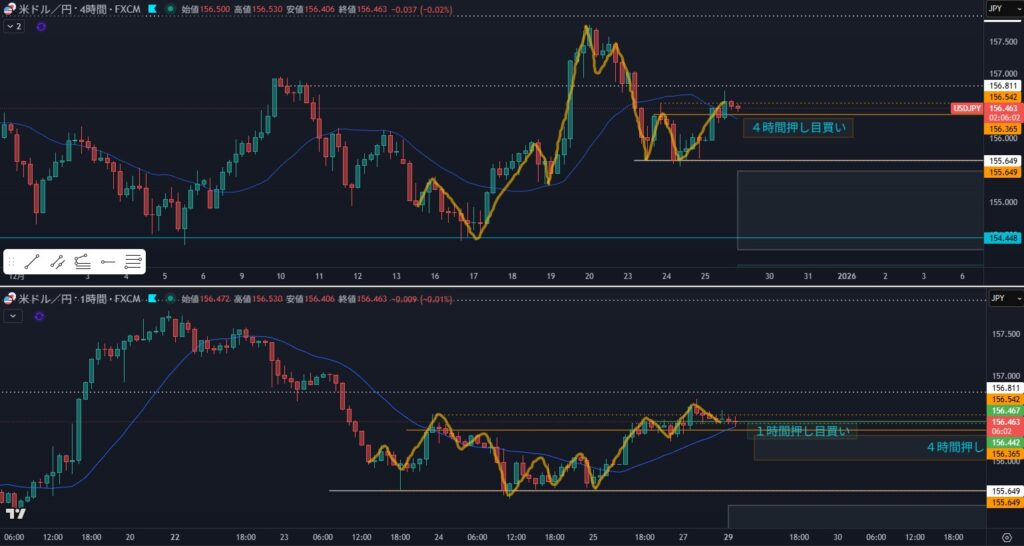Choose the trend angle line tool
1024x546 pixels.
(83, 261)
